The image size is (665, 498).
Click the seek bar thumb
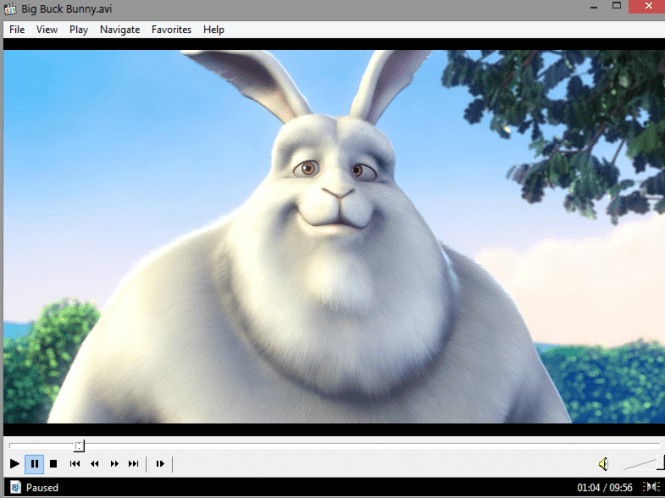(79, 445)
